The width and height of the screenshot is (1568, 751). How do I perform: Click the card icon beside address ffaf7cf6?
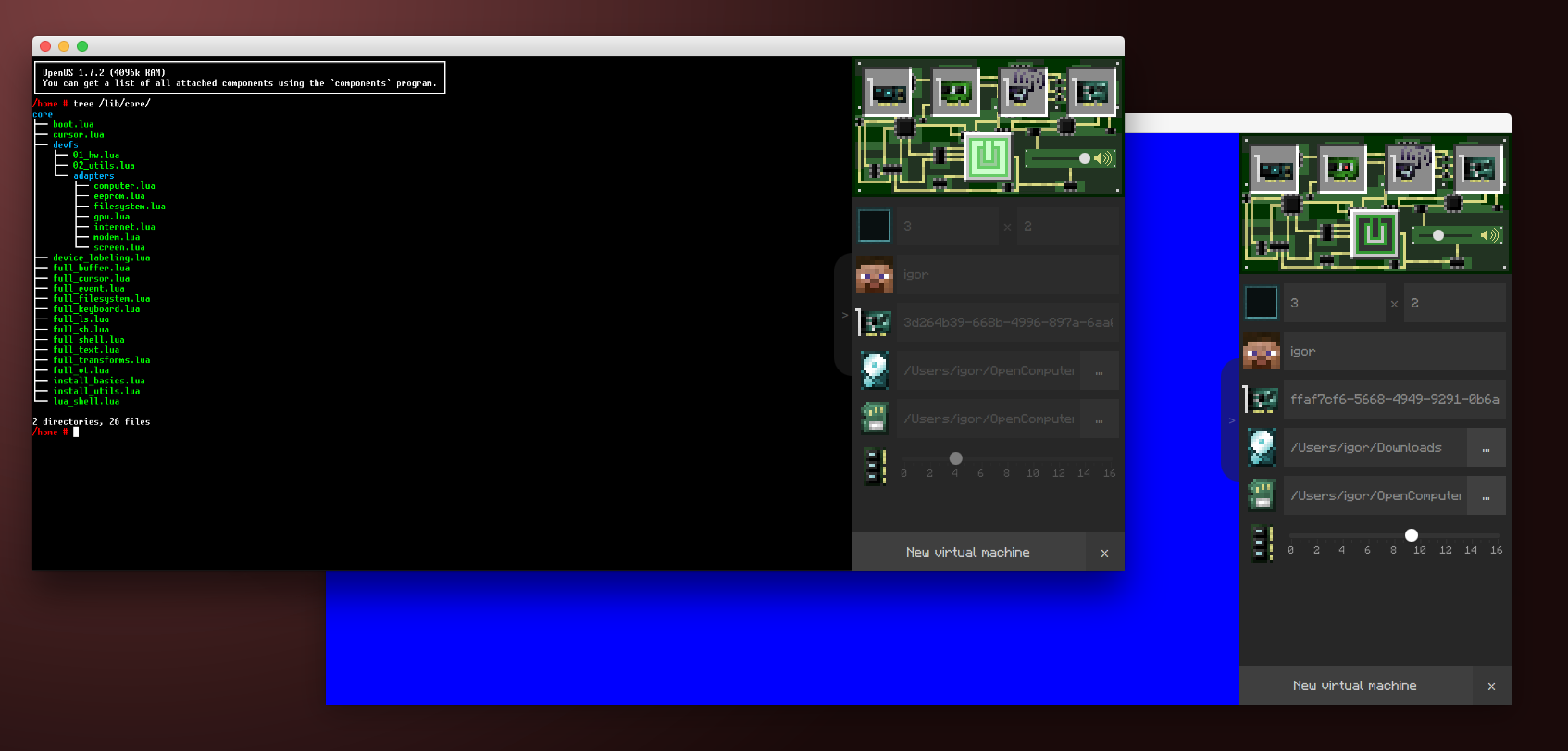1261,399
